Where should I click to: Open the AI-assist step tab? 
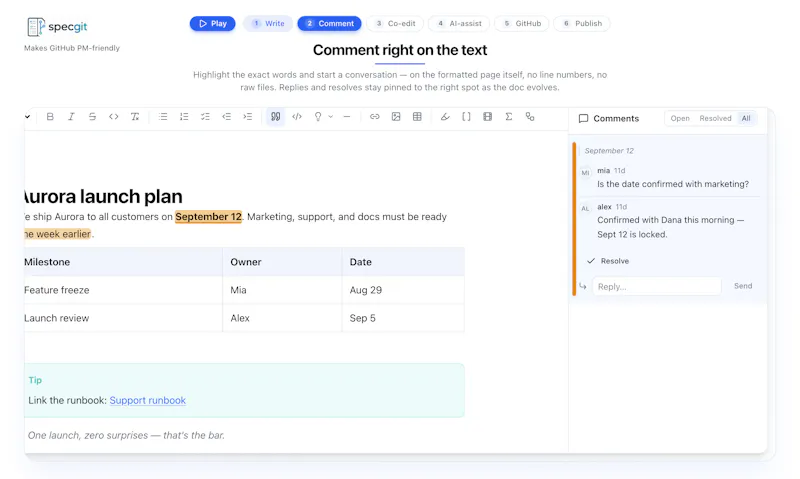(459, 23)
